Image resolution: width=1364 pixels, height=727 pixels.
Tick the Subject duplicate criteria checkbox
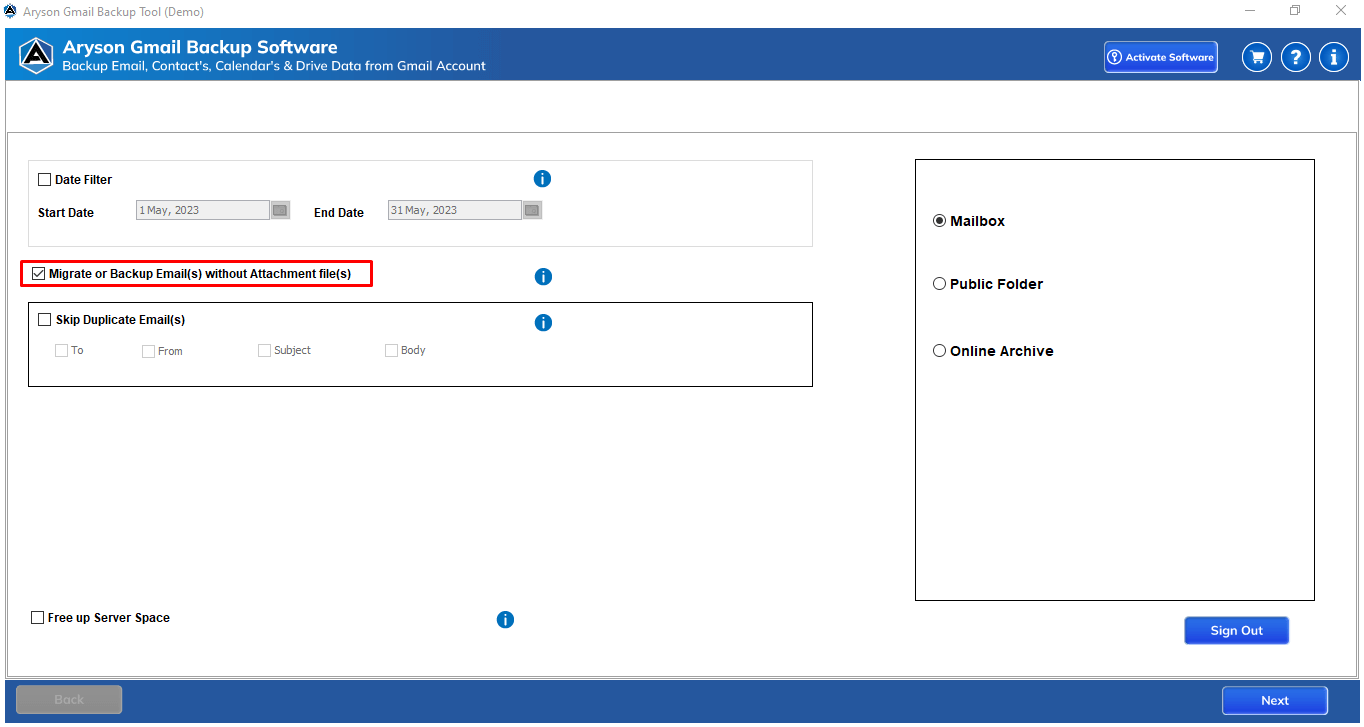[264, 351]
